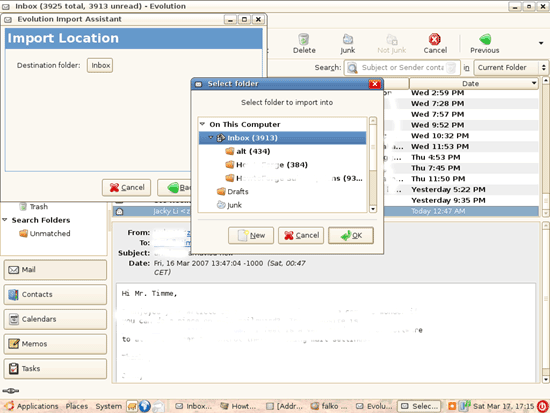The image size is (550, 413).
Task: Click the folder tree scroll down arrow
Action: coord(373,209)
